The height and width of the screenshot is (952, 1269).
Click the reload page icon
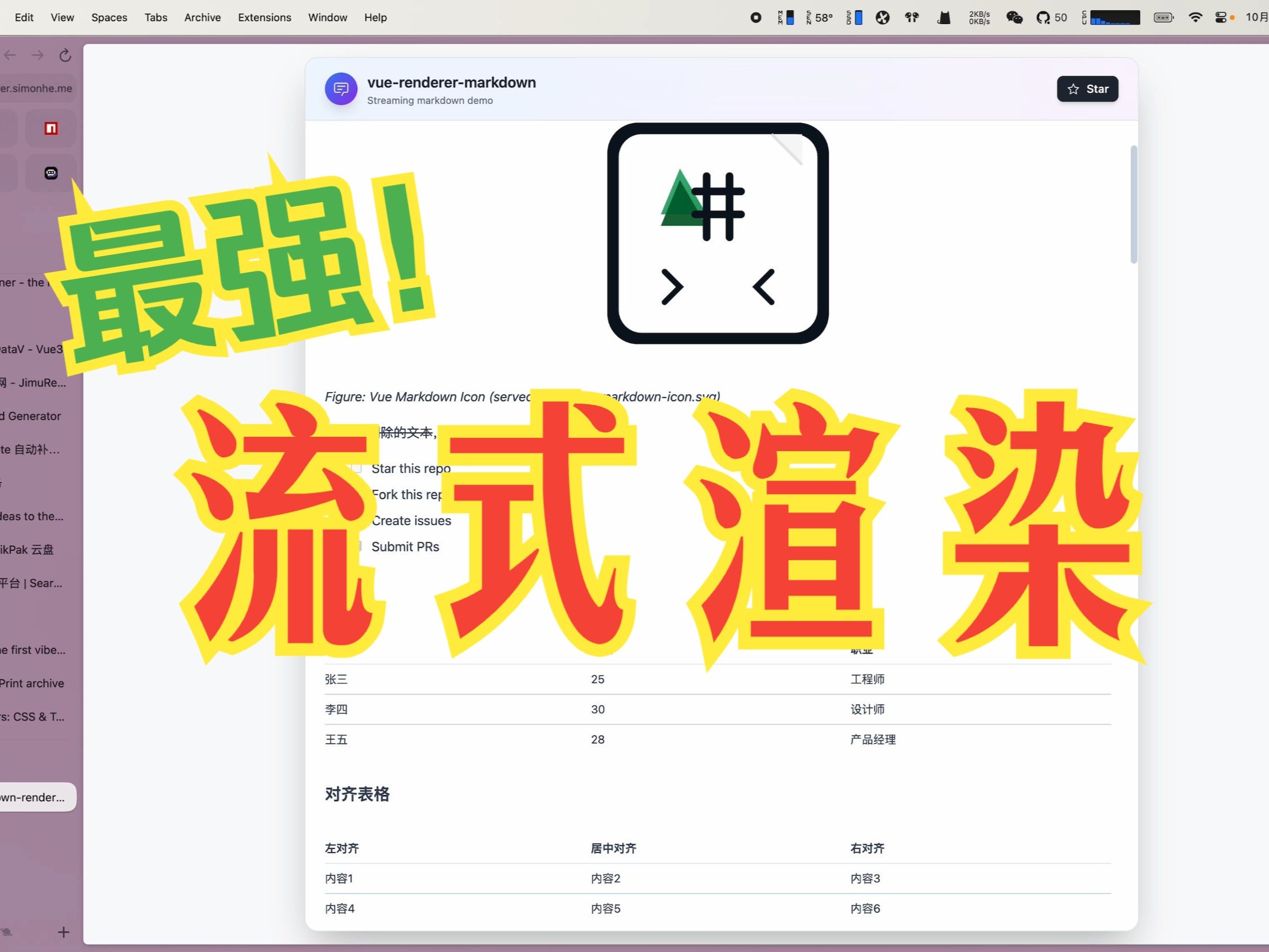tap(65, 55)
